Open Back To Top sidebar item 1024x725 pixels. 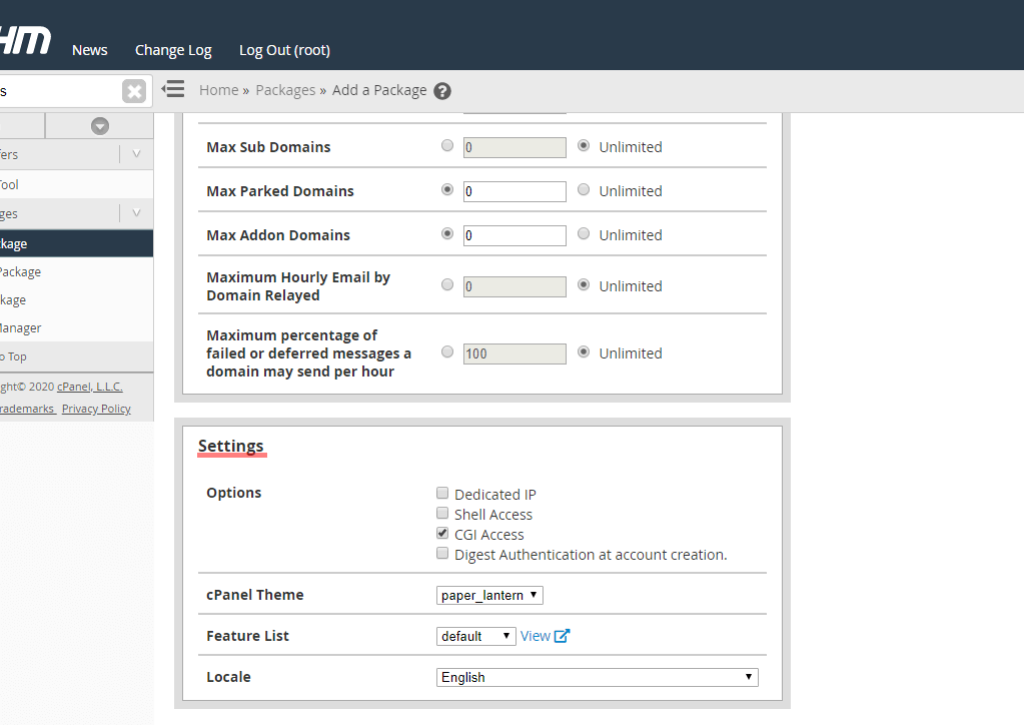[x=76, y=357]
